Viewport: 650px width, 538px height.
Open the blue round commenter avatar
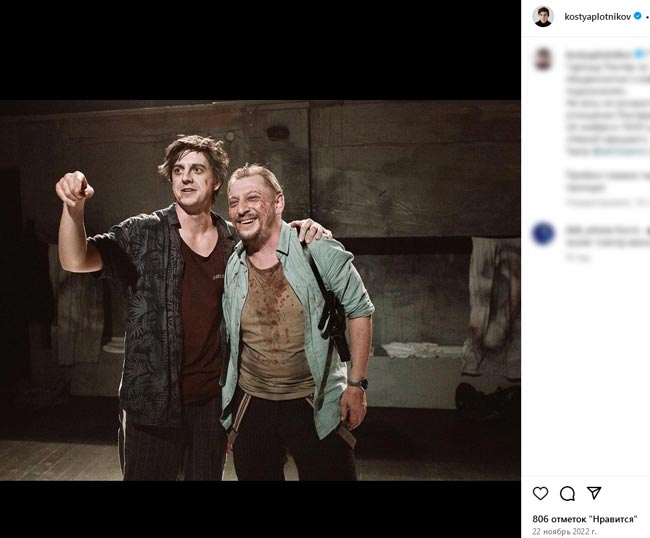click(x=543, y=233)
